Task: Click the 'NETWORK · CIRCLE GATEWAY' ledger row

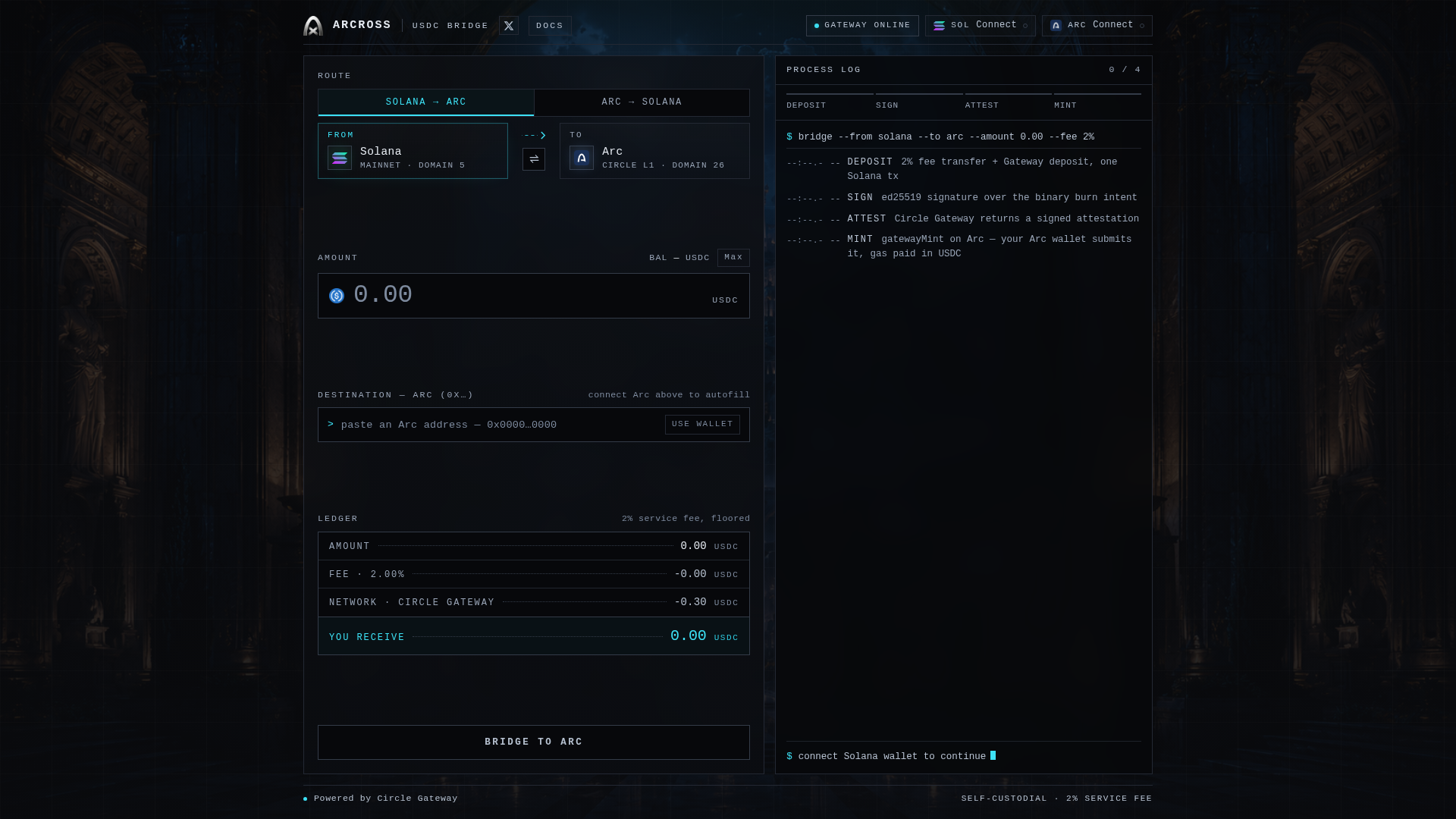Action: tap(534, 602)
